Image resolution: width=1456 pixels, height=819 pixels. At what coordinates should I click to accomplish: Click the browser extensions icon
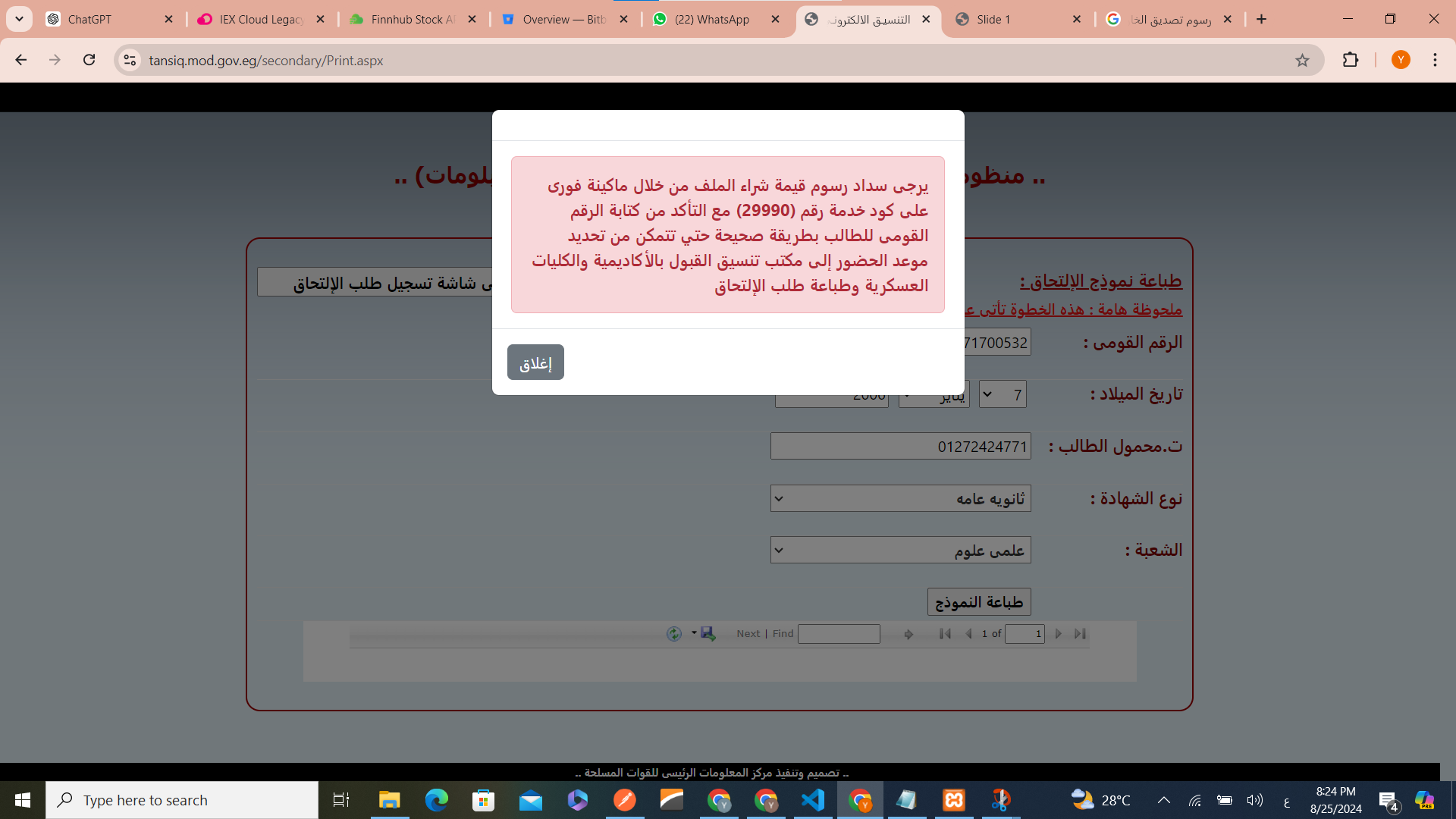coord(1350,60)
